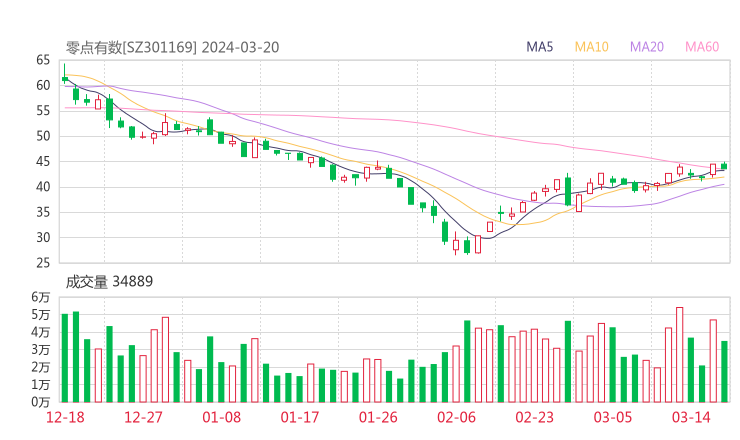The width and height of the screenshot is (740, 440).
Task: Click the 35 price axis label
Action: (x=43, y=212)
